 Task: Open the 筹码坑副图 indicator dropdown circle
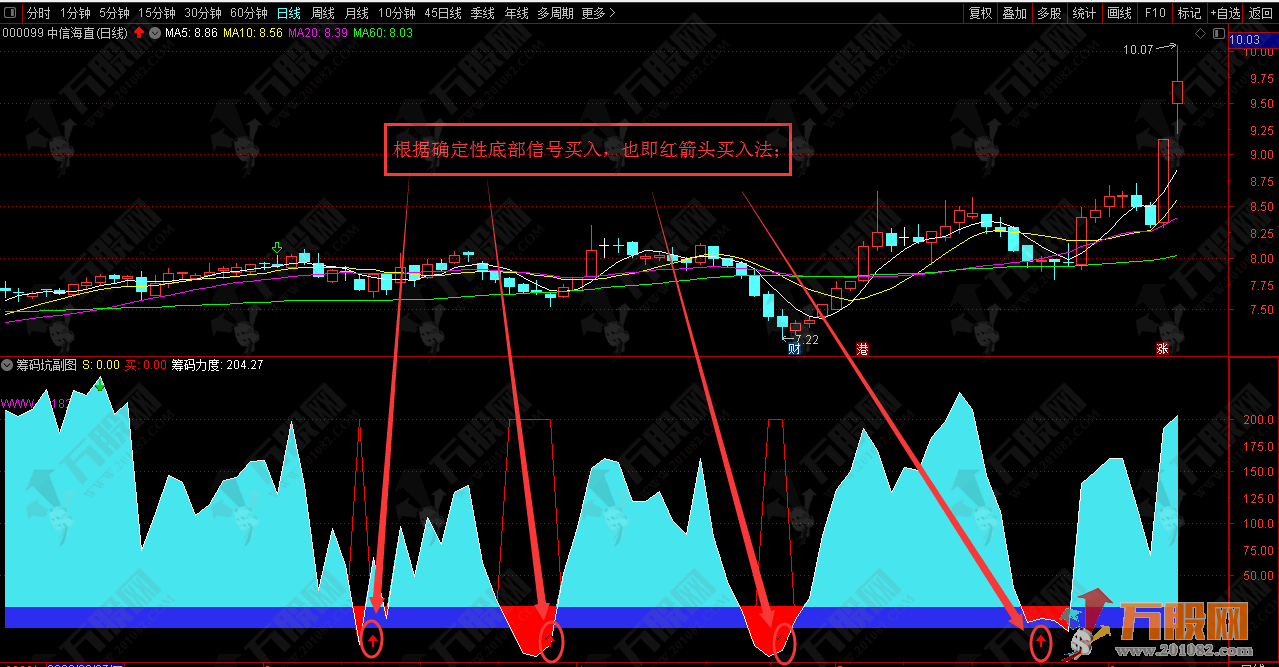click(8, 365)
